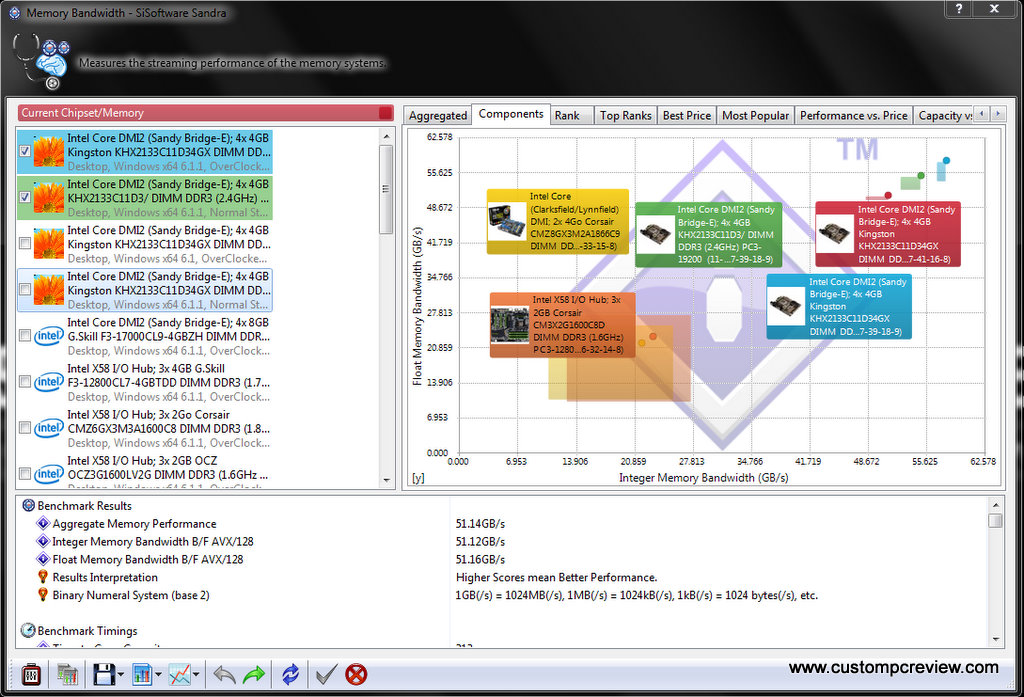Image resolution: width=1024 pixels, height=697 pixels.
Task: Click the blue Kingston chart label box
Action: coord(839,306)
